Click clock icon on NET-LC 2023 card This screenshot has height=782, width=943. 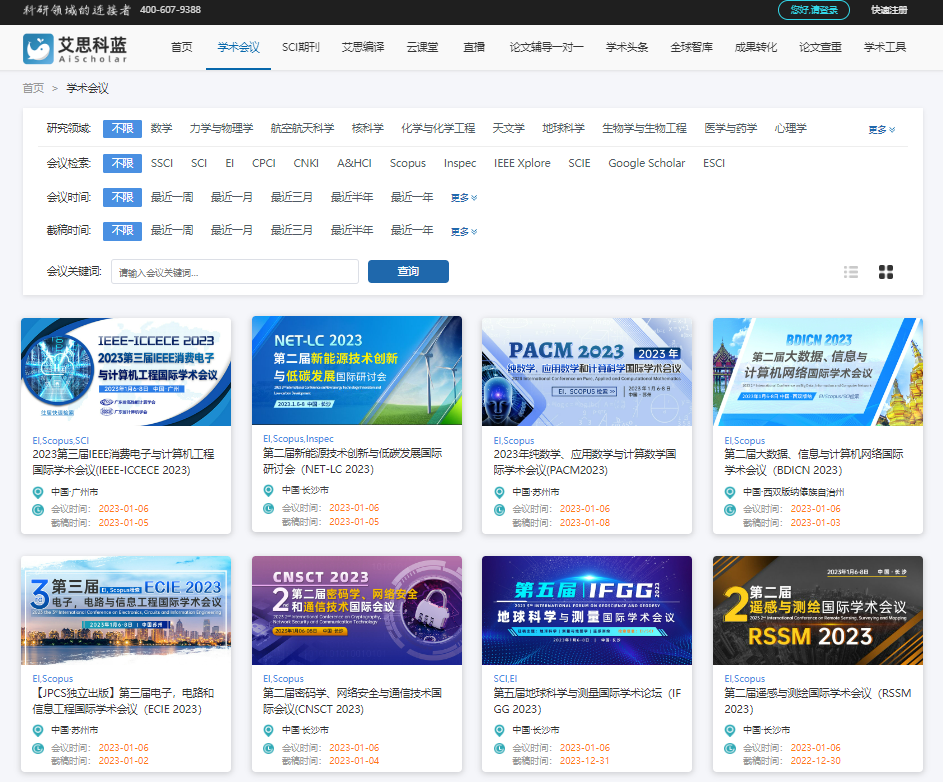point(269,508)
